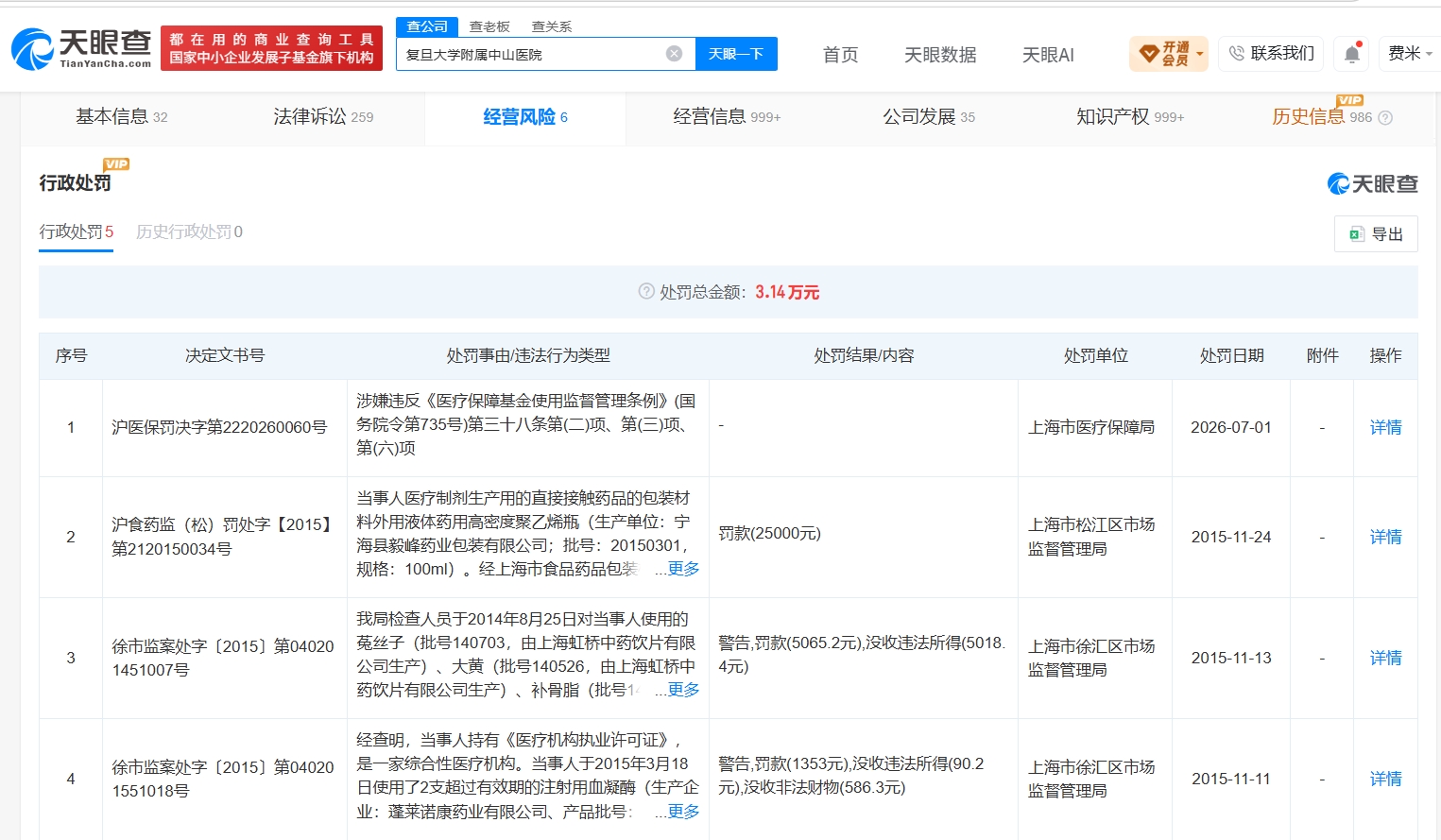Open the 开通会员 dropdown arrow

1200,54
